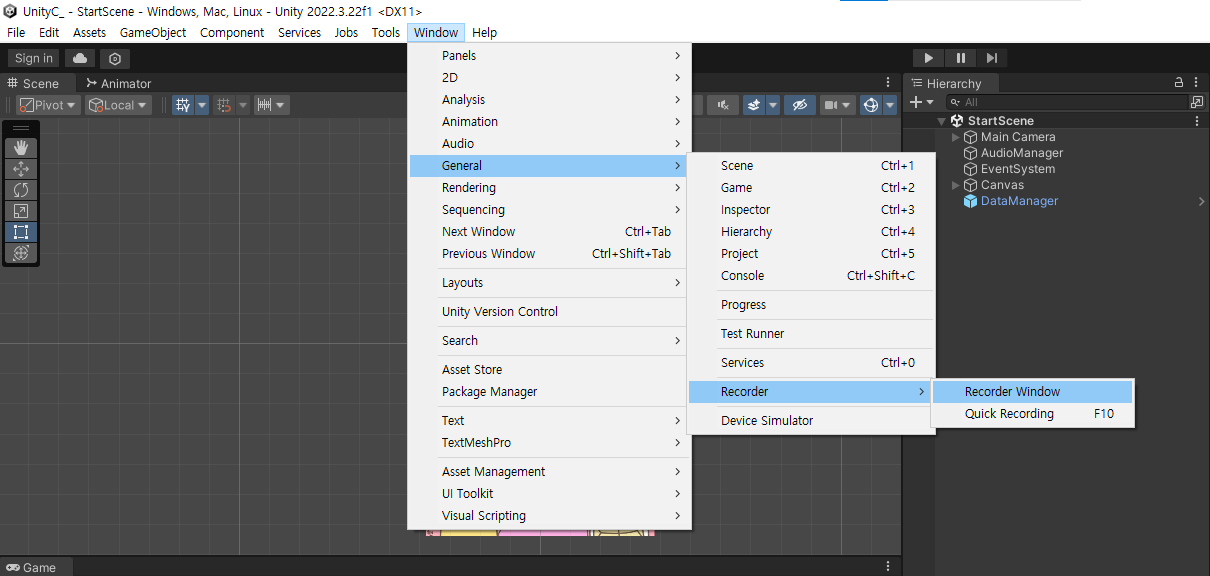Open the Hierarchy create dropdown arrow
This screenshot has height=576, width=1210.
(x=930, y=102)
